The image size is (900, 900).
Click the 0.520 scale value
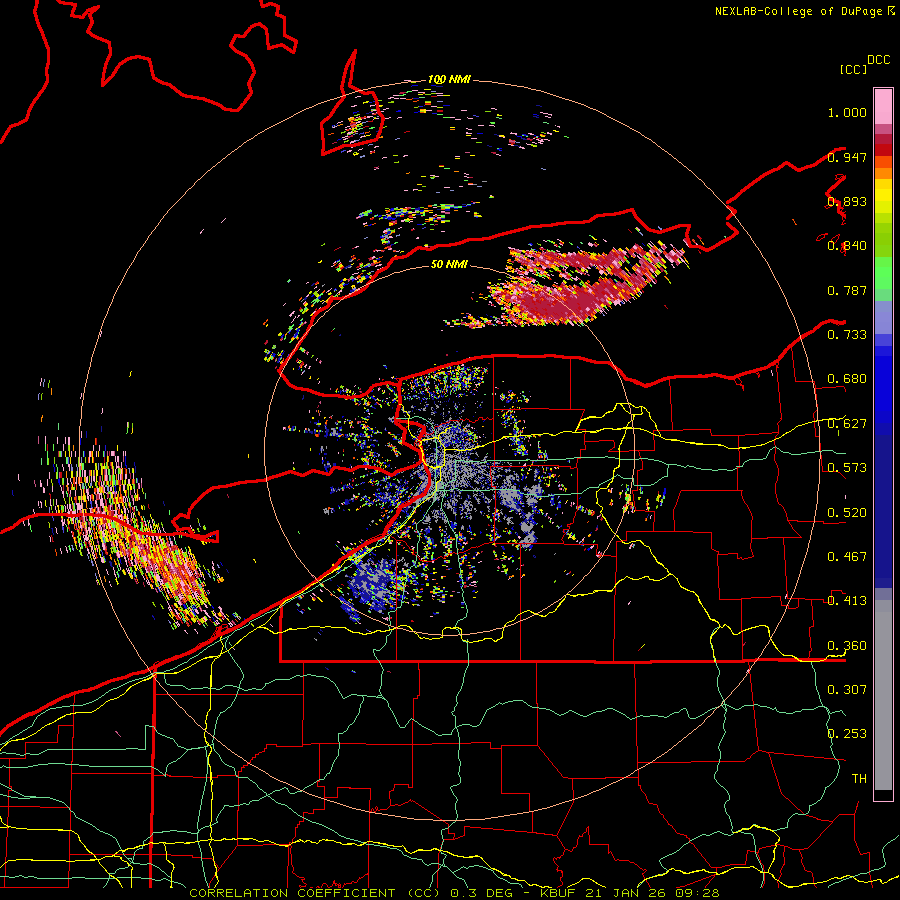point(847,513)
